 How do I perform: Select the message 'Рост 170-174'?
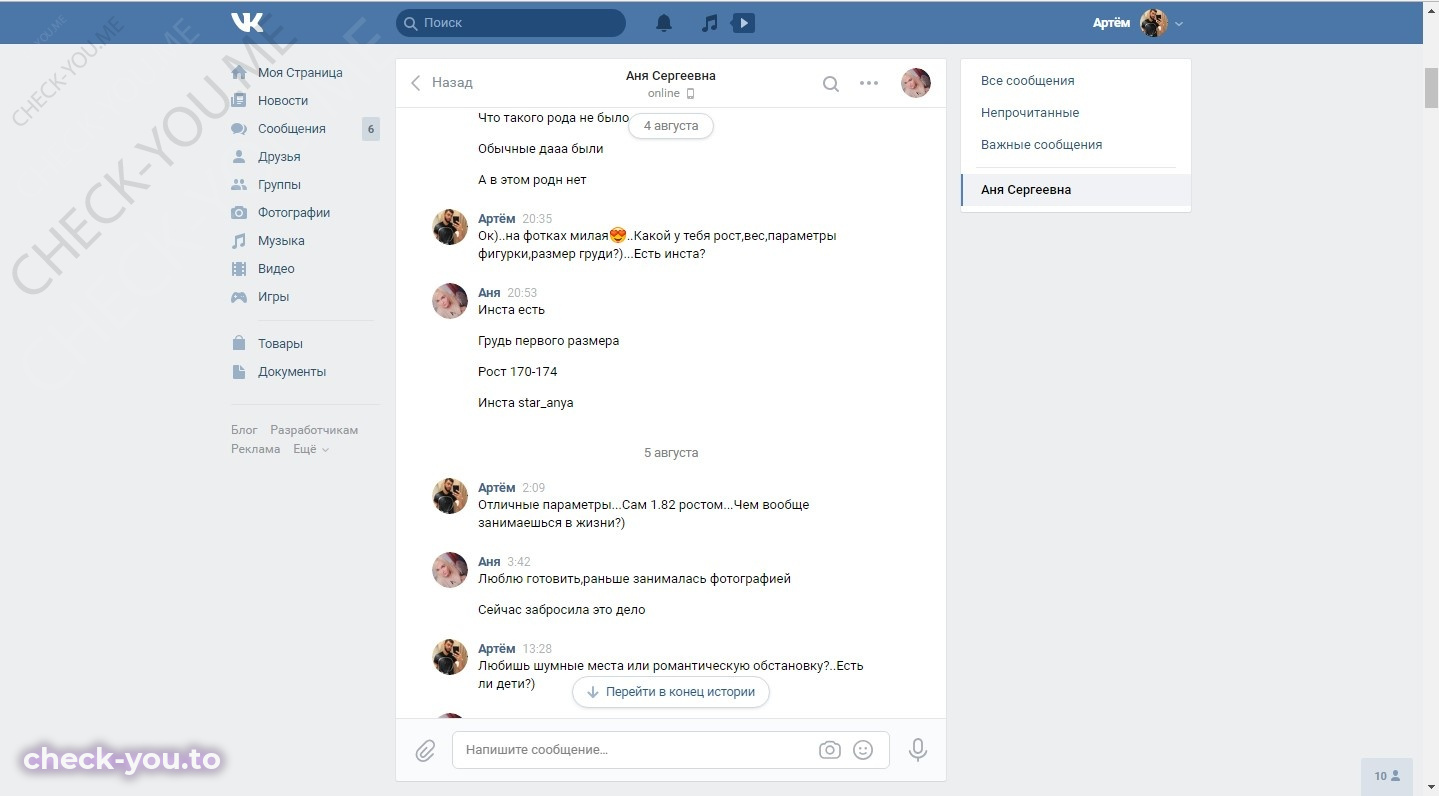pos(518,372)
